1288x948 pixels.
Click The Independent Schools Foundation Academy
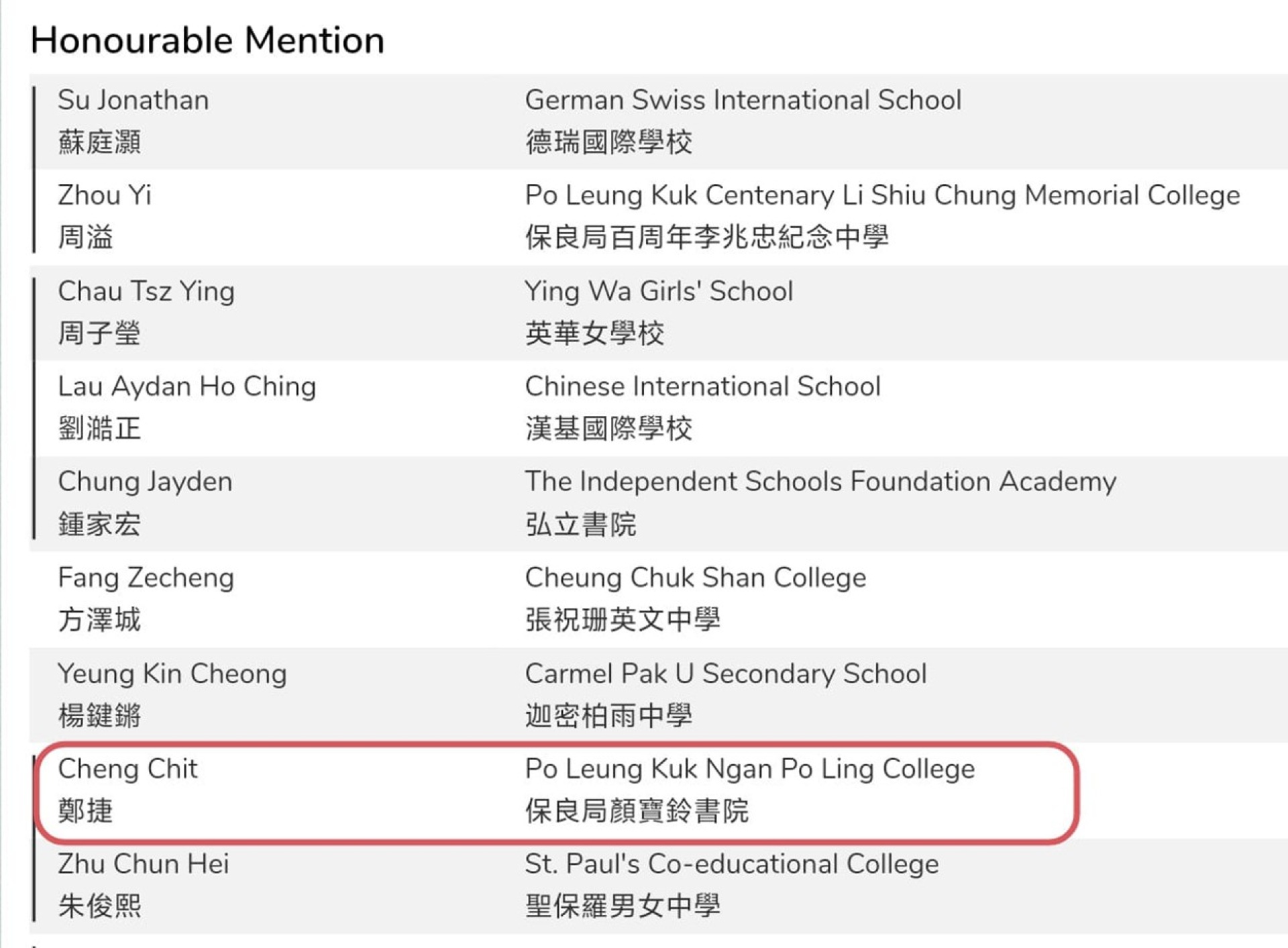pos(820,482)
